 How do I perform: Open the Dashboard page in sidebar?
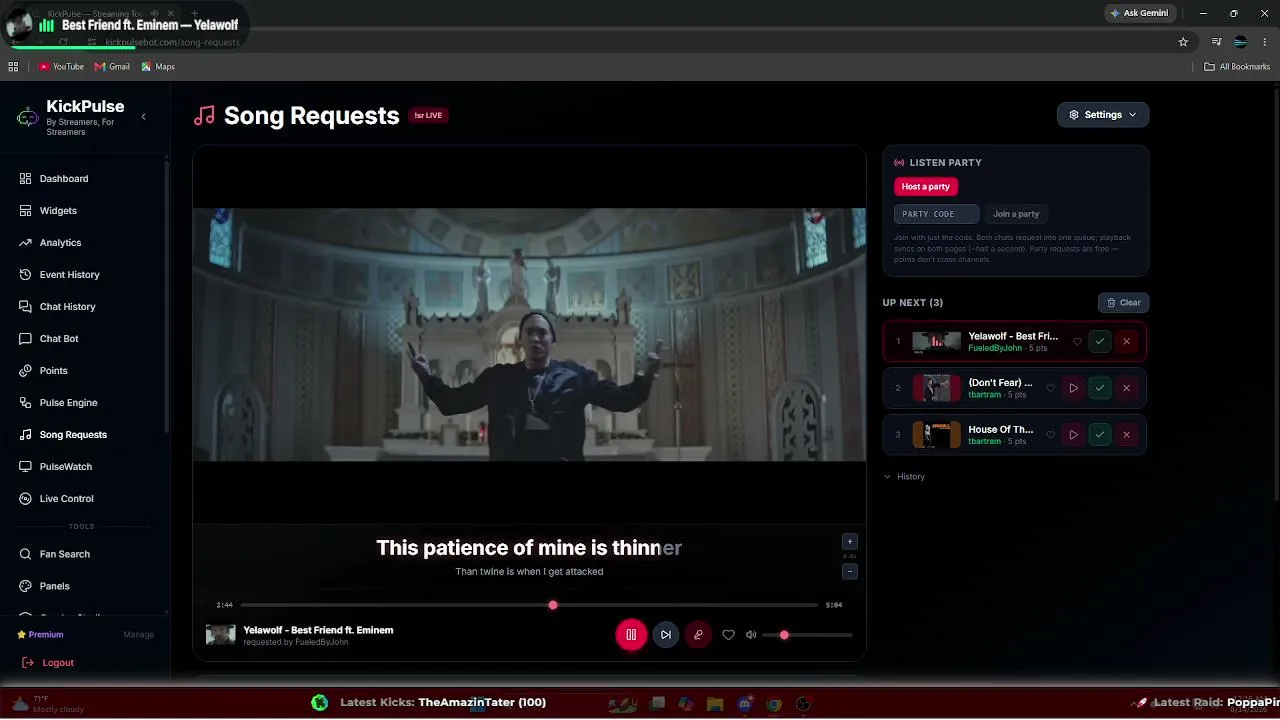click(x=64, y=179)
